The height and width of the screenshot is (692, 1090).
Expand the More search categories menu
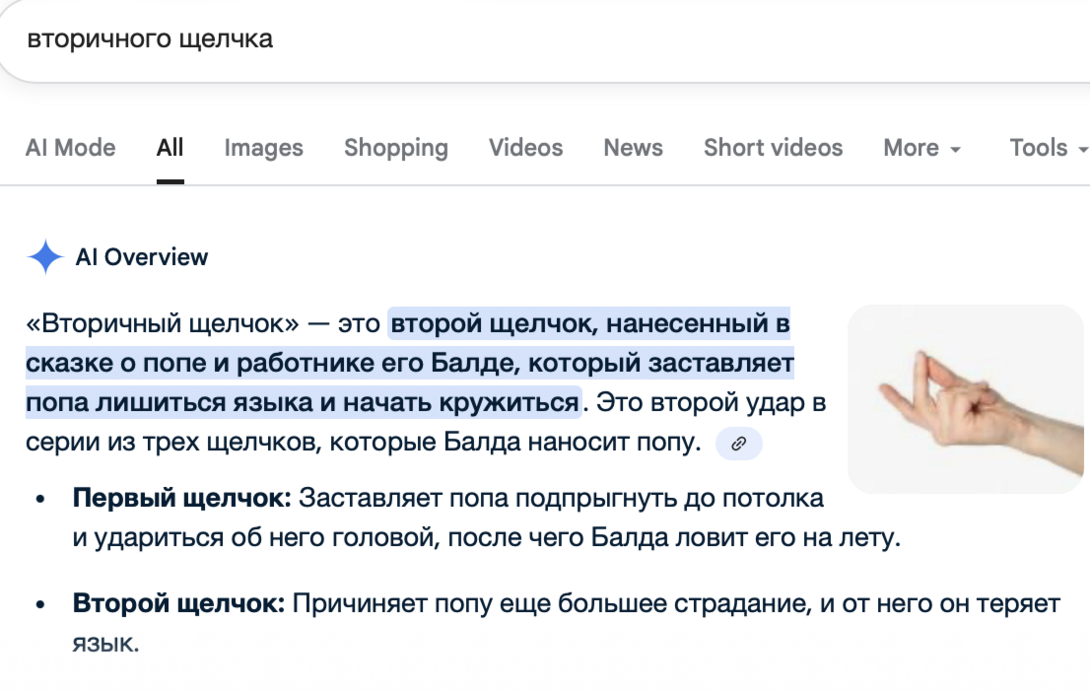pyautogui.click(x=921, y=147)
